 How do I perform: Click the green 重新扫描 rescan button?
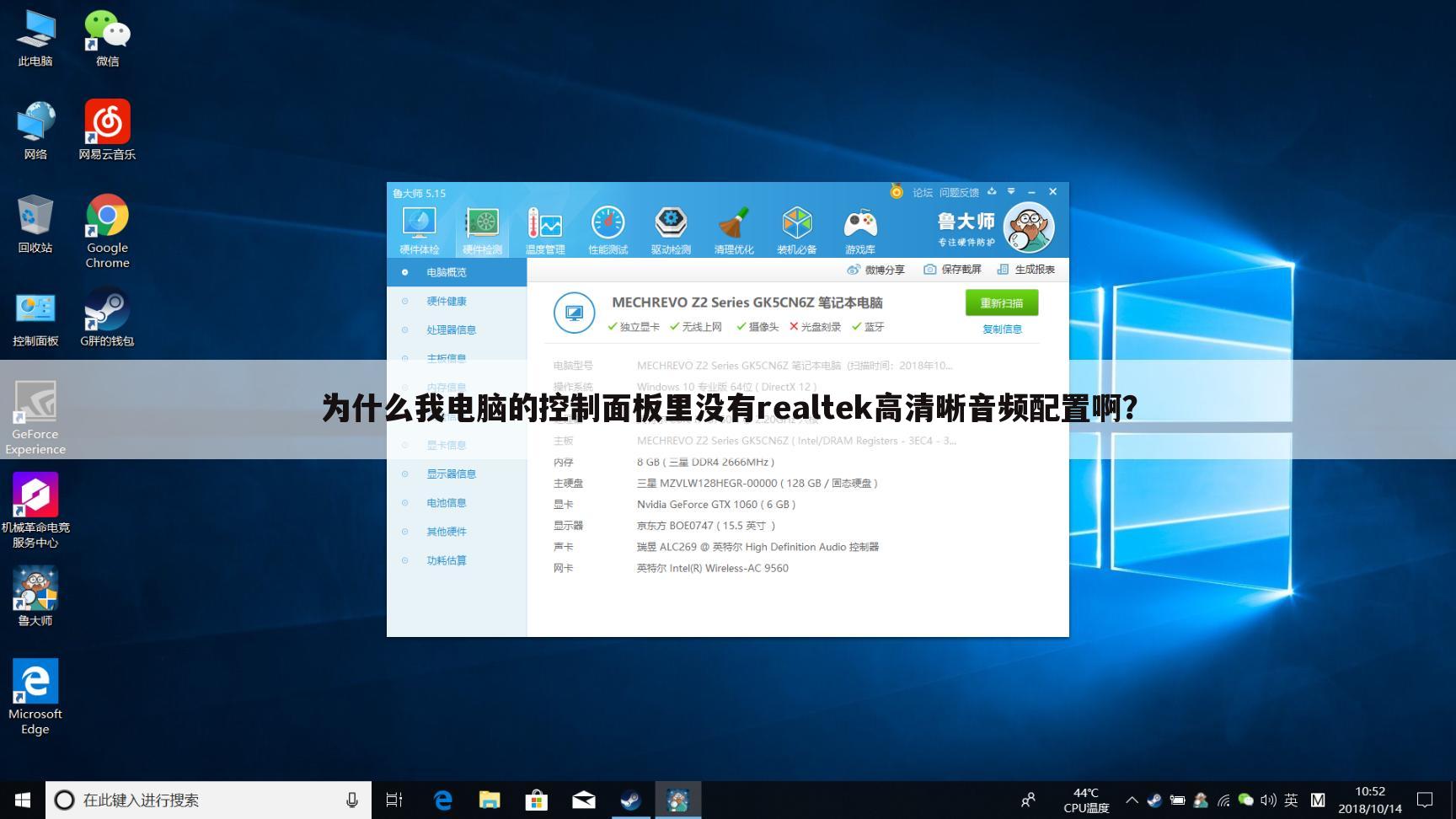pyautogui.click(x=1002, y=303)
